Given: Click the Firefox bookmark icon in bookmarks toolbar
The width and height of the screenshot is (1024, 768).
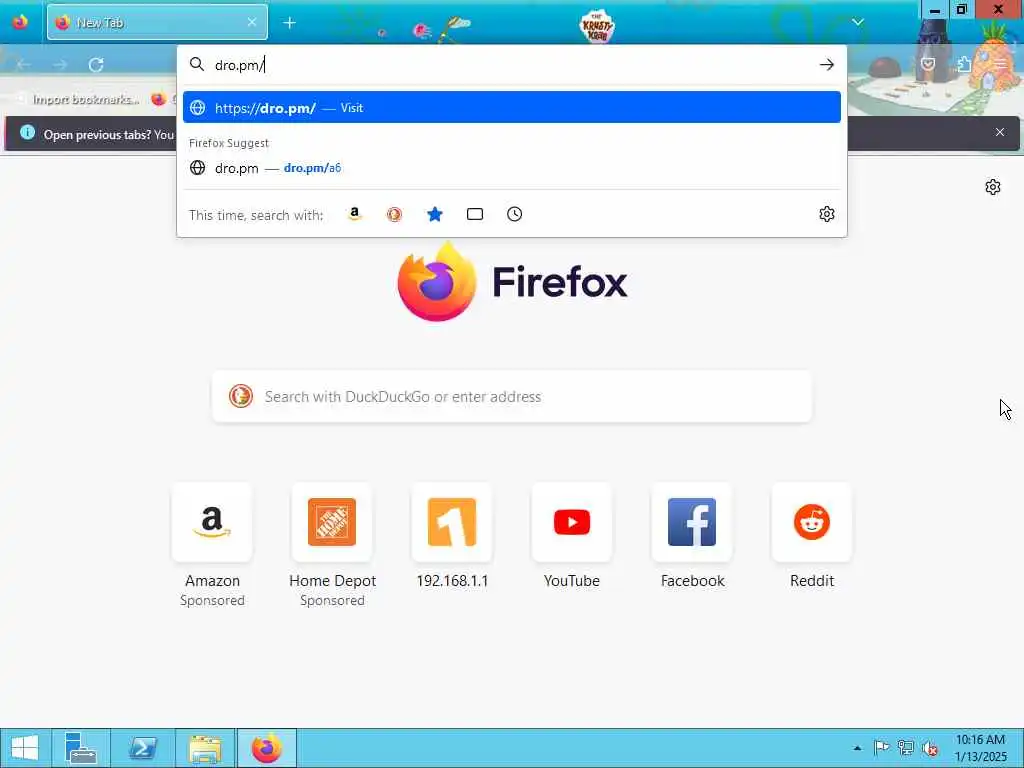Looking at the screenshot, I should point(158,99).
